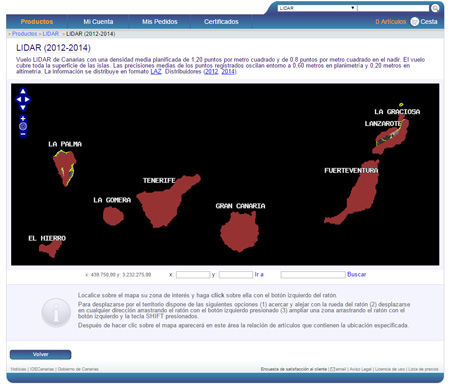Viewport: 450px width, 384px height.
Task: Select Gran Canaria island on the map
Action: 239,232
